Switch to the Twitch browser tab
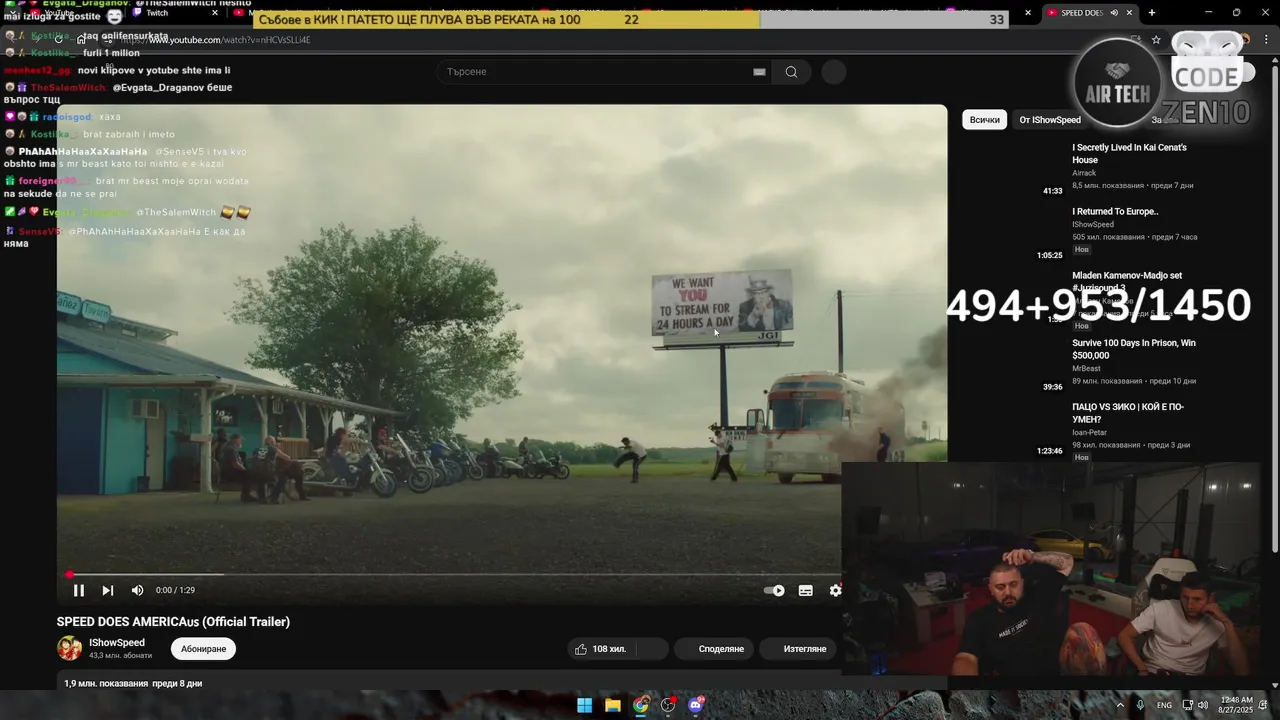This screenshot has height=720, width=1280. (175, 13)
